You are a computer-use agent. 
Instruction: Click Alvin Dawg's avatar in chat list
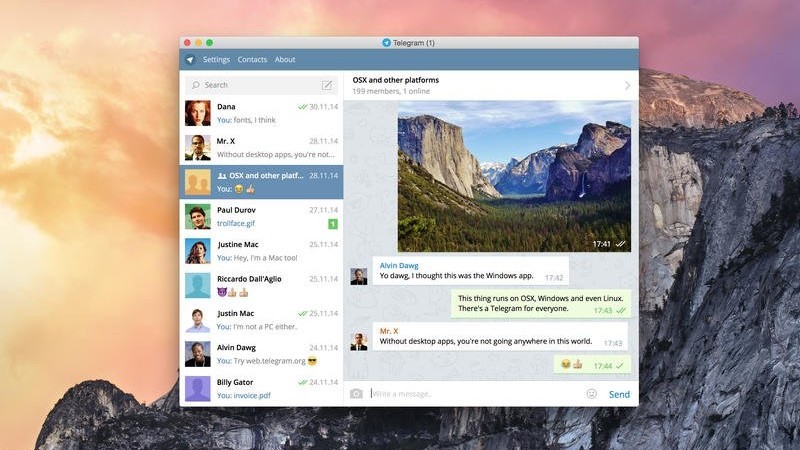pyautogui.click(x=197, y=354)
